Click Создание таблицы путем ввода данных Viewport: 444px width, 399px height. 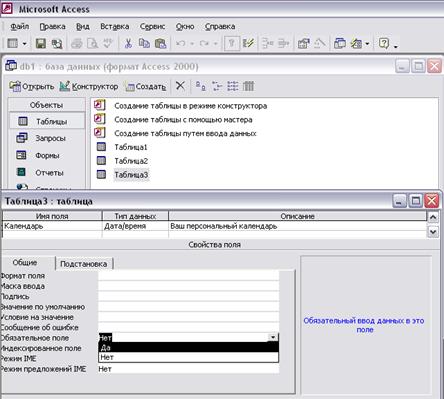(x=185, y=134)
